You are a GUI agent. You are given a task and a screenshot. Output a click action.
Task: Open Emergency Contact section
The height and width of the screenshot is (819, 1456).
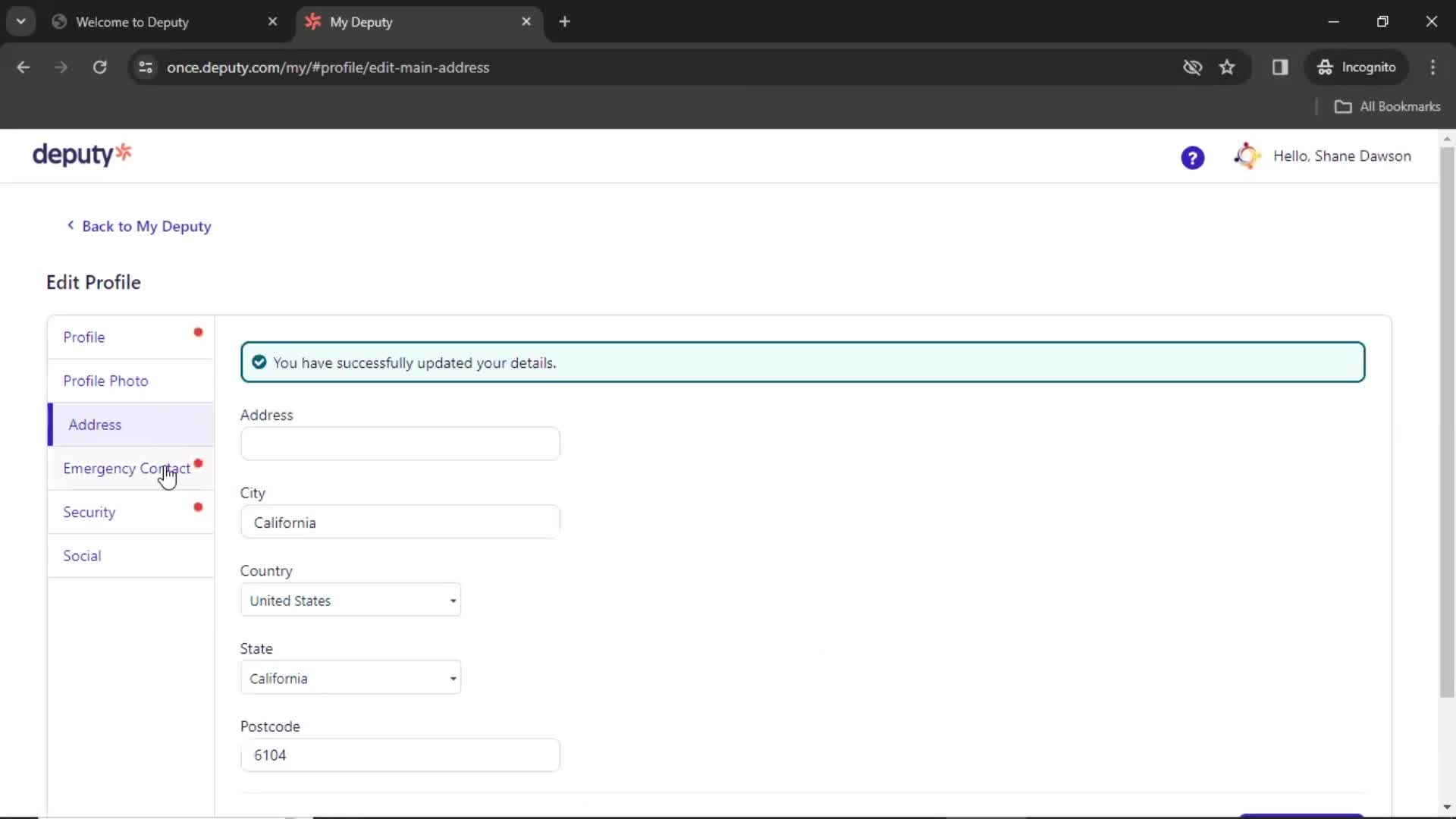(126, 468)
